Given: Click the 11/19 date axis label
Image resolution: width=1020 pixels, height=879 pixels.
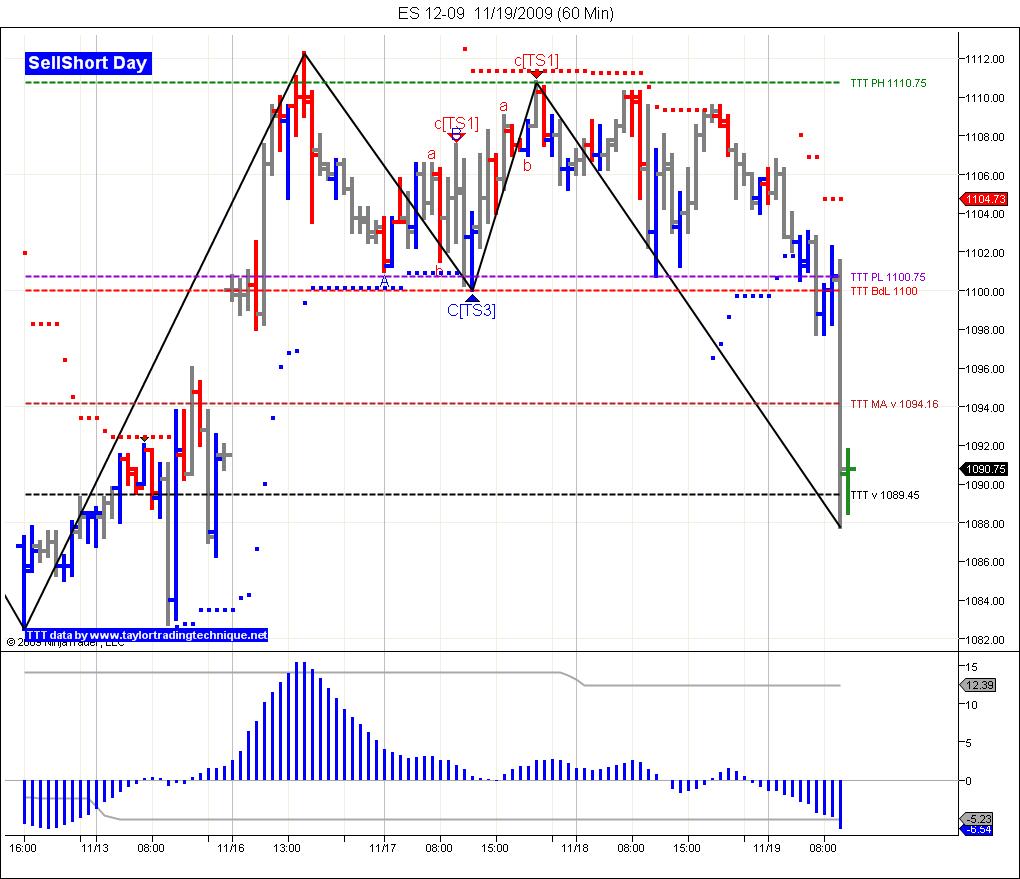Looking at the screenshot, I should [767, 848].
